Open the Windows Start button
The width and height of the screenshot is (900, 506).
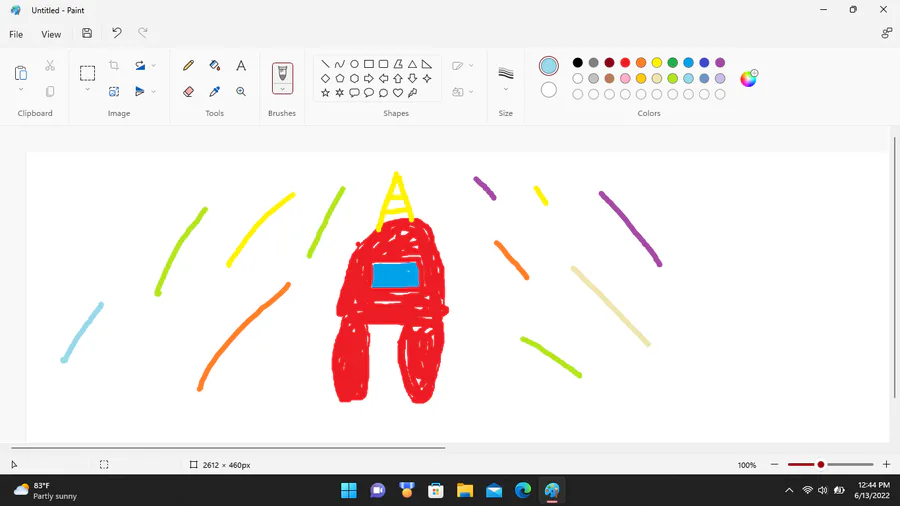pos(348,491)
